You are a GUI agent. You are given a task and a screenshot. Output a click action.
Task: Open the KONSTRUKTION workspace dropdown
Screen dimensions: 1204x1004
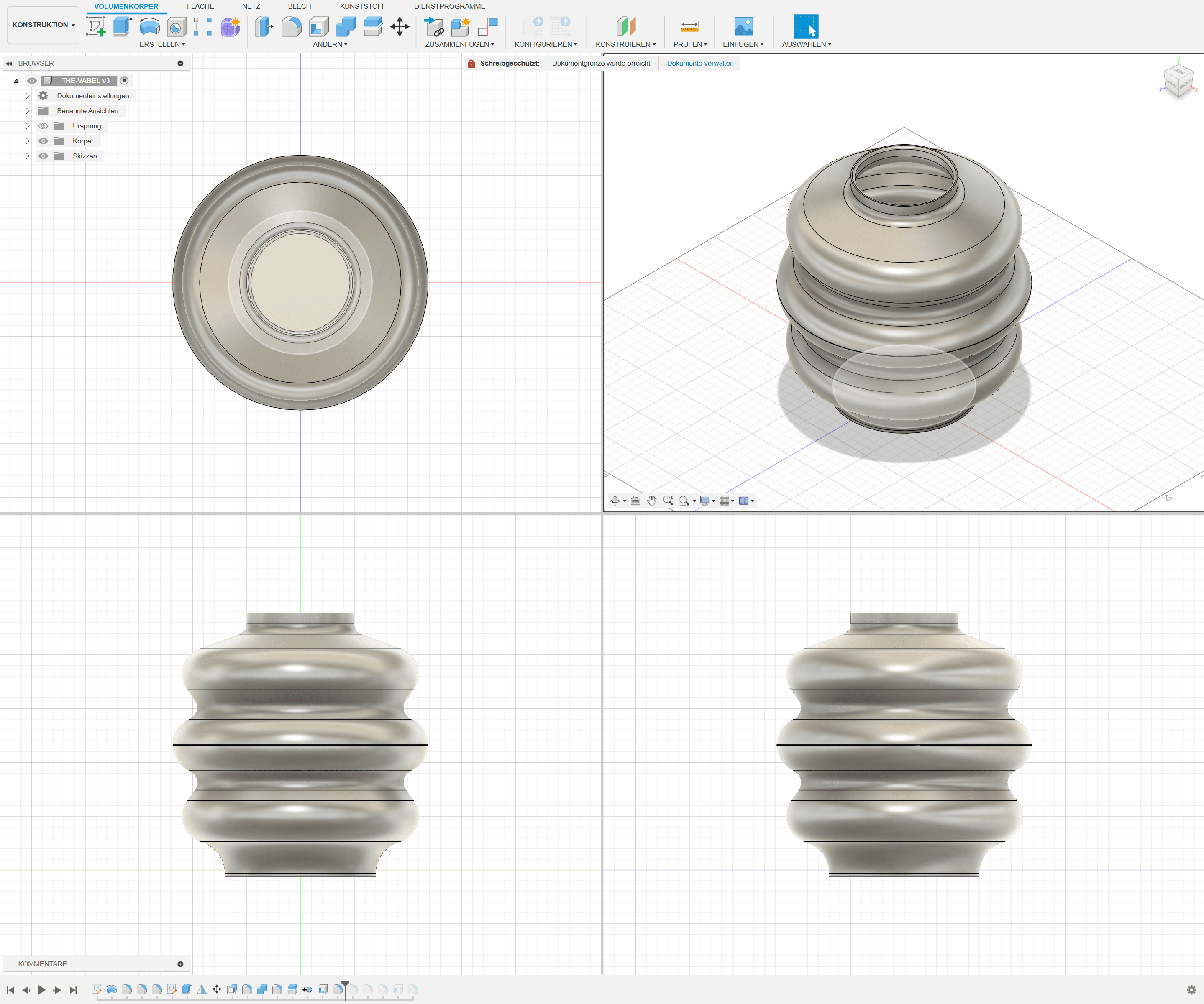click(43, 25)
